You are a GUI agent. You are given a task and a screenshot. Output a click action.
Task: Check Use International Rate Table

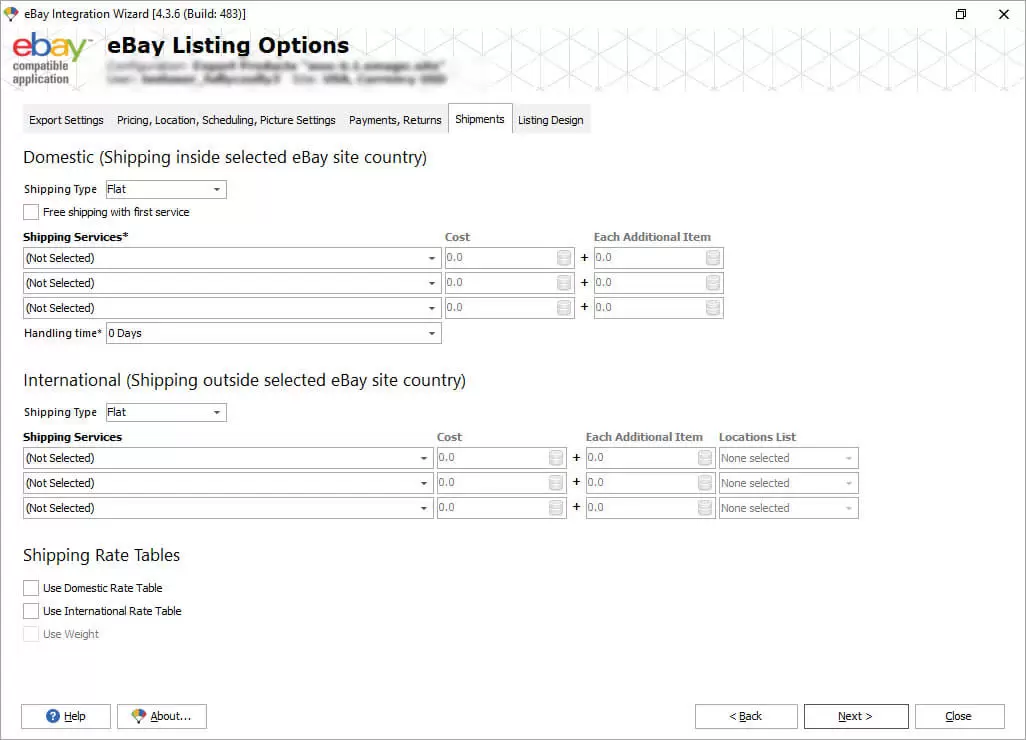[x=32, y=611]
